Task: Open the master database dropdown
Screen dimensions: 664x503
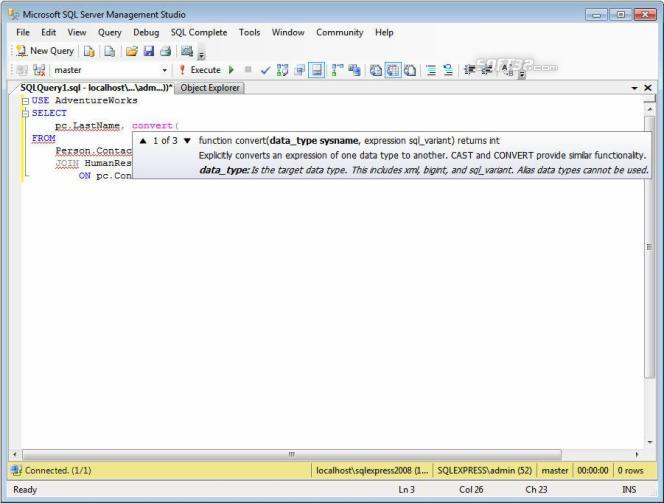Action: point(165,70)
